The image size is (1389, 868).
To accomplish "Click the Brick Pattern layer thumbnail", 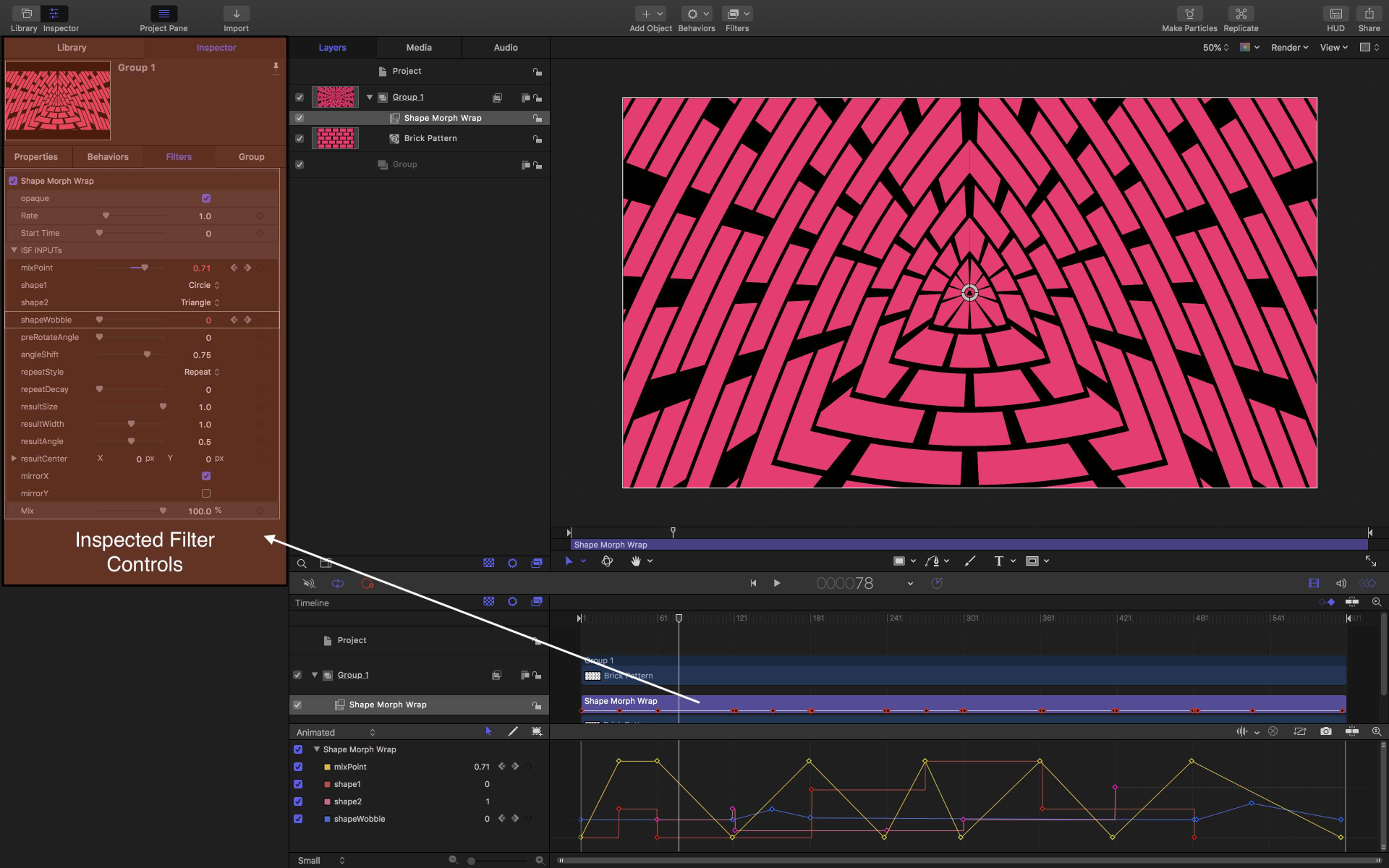I will pyautogui.click(x=335, y=138).
